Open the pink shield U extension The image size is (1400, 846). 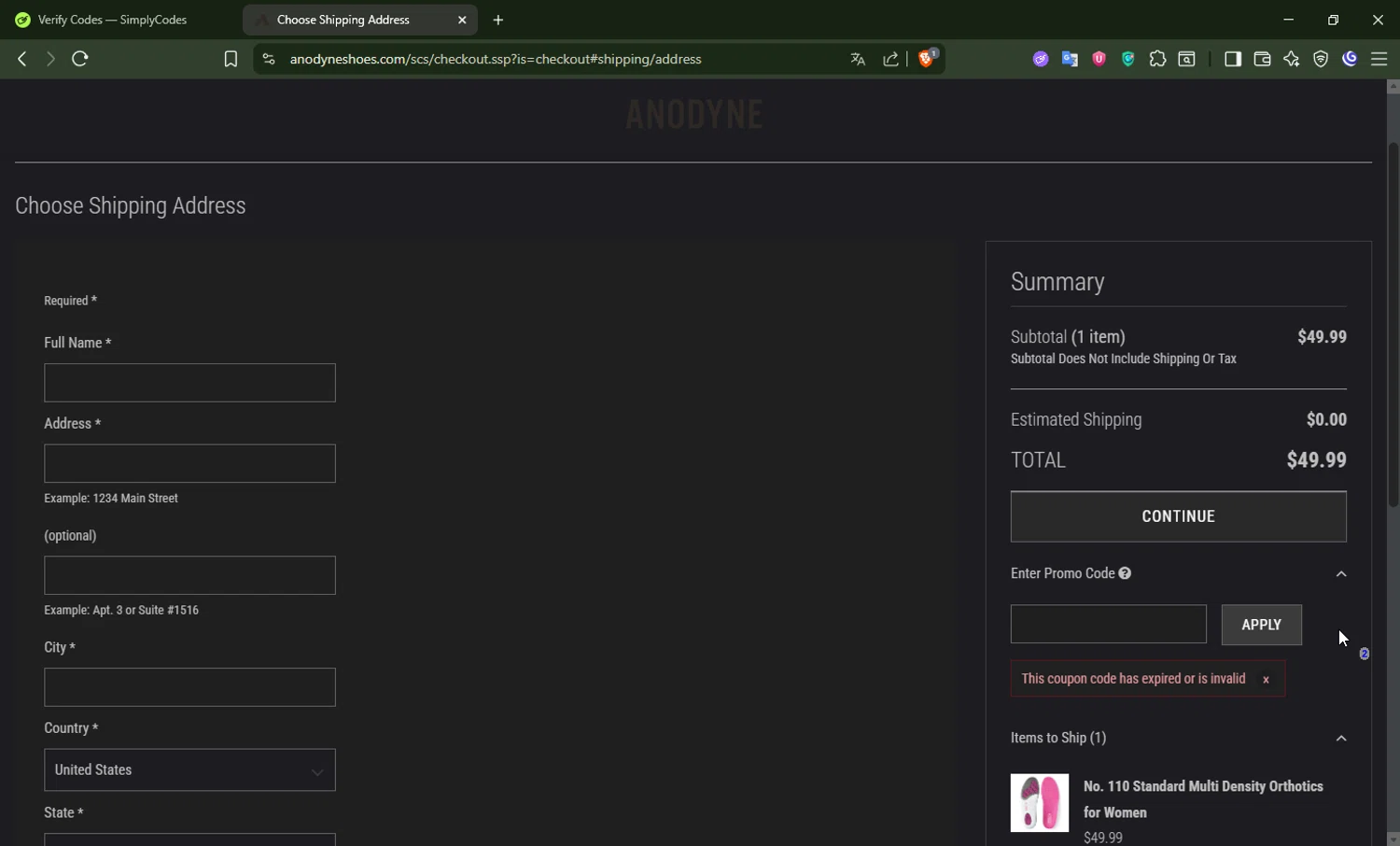[1099, 59]
